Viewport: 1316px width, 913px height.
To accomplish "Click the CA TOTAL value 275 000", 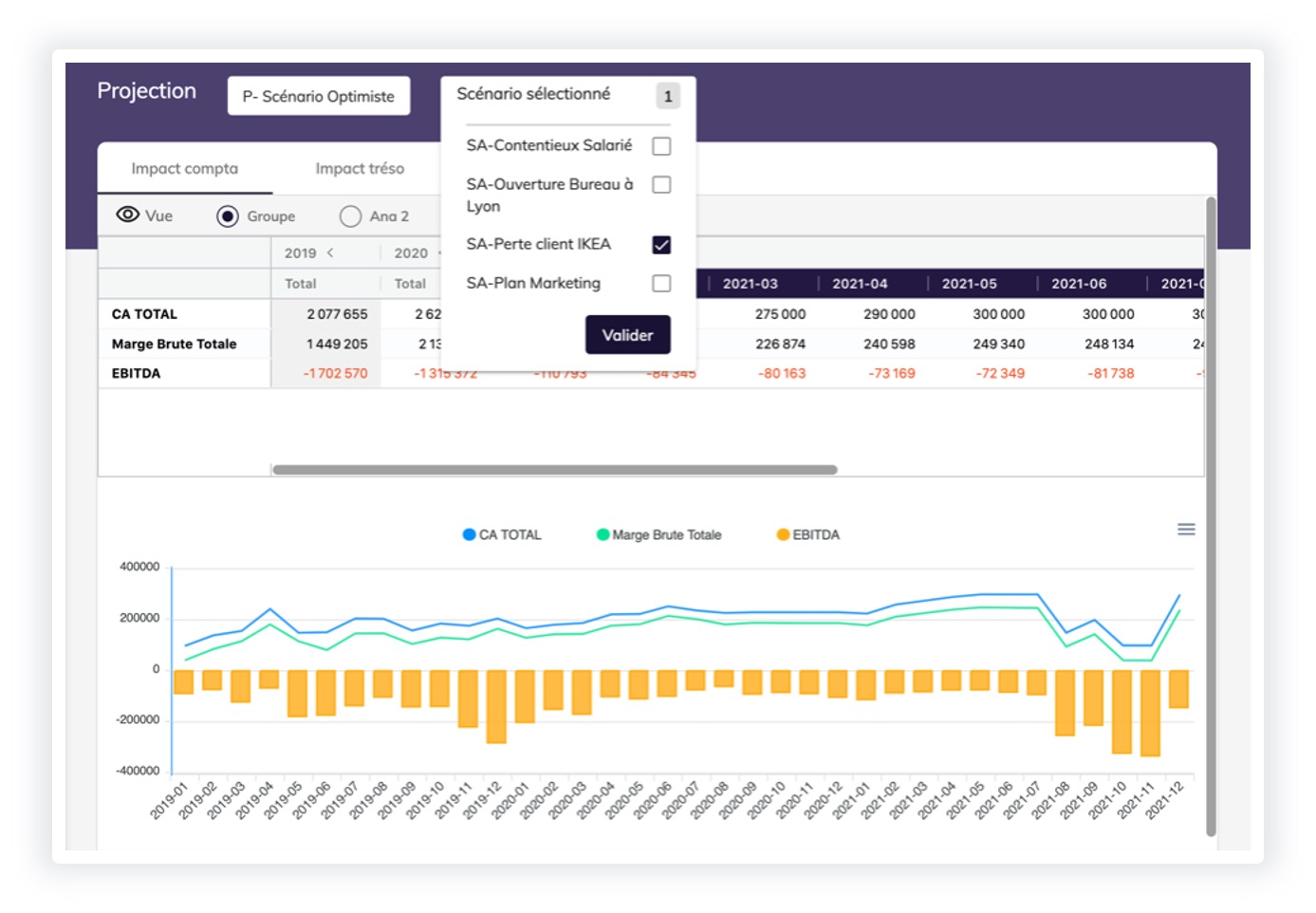I will pyautogui.click(x=780, y=314).
